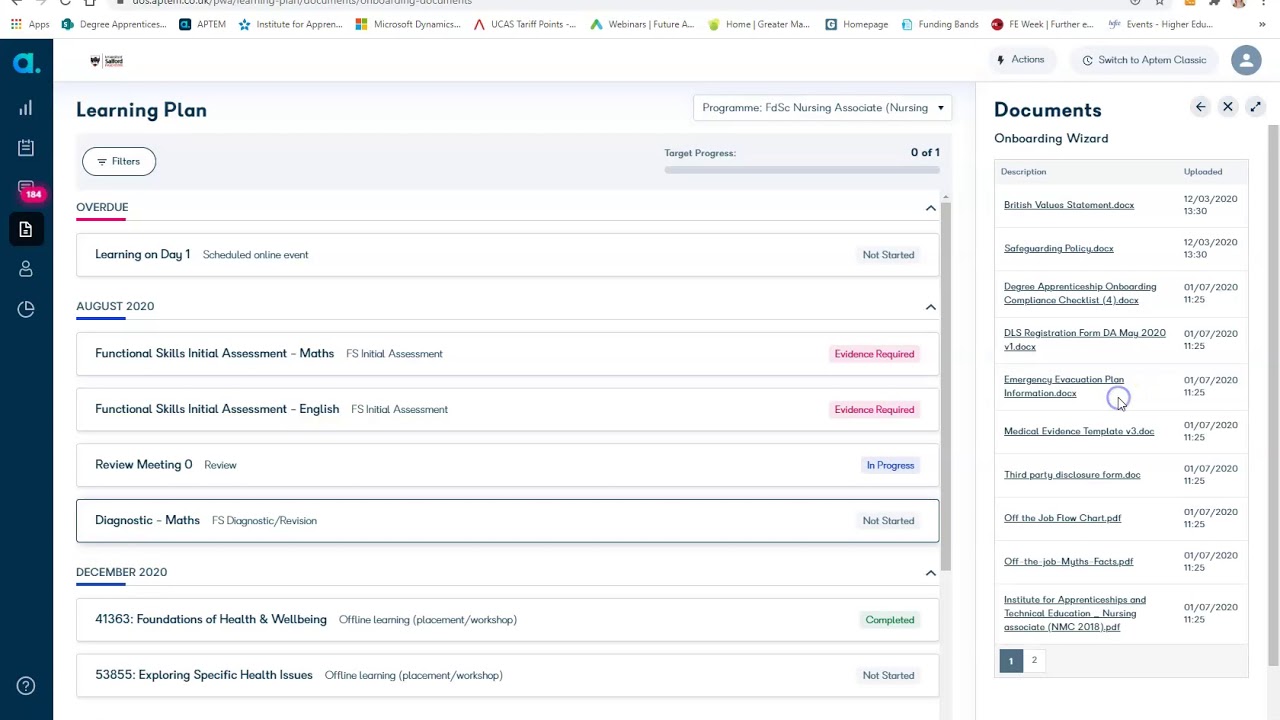This screenshot has height=720, width=1280.
Task: Show more bookmarks chevron
Action: click(x=1262, y=24)
